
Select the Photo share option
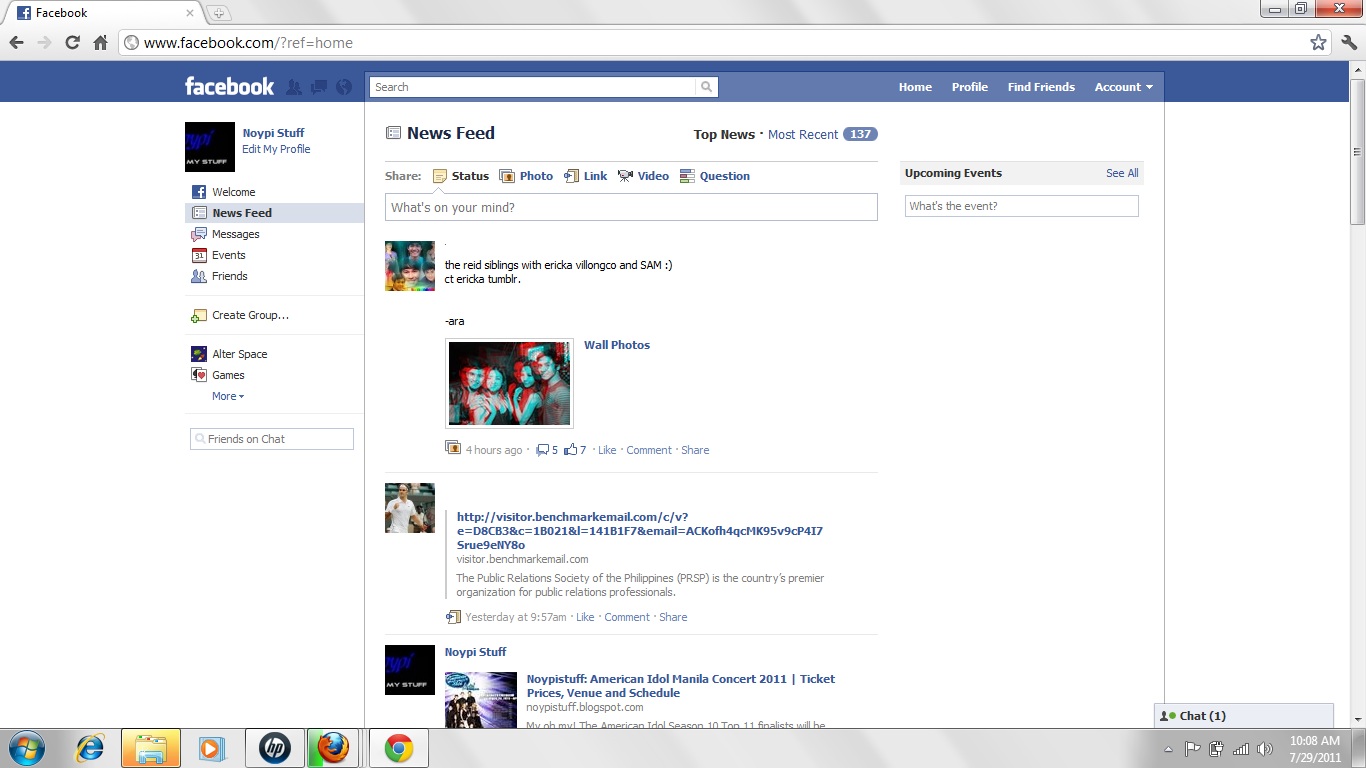[x=526, y=176]
